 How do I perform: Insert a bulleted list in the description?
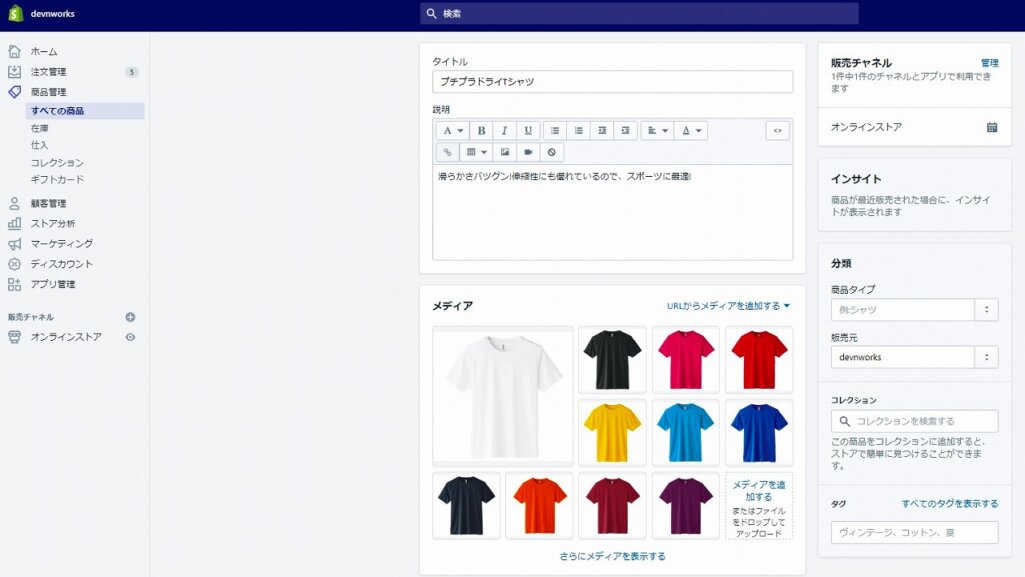pyautogui.click(x=556, y=130)
